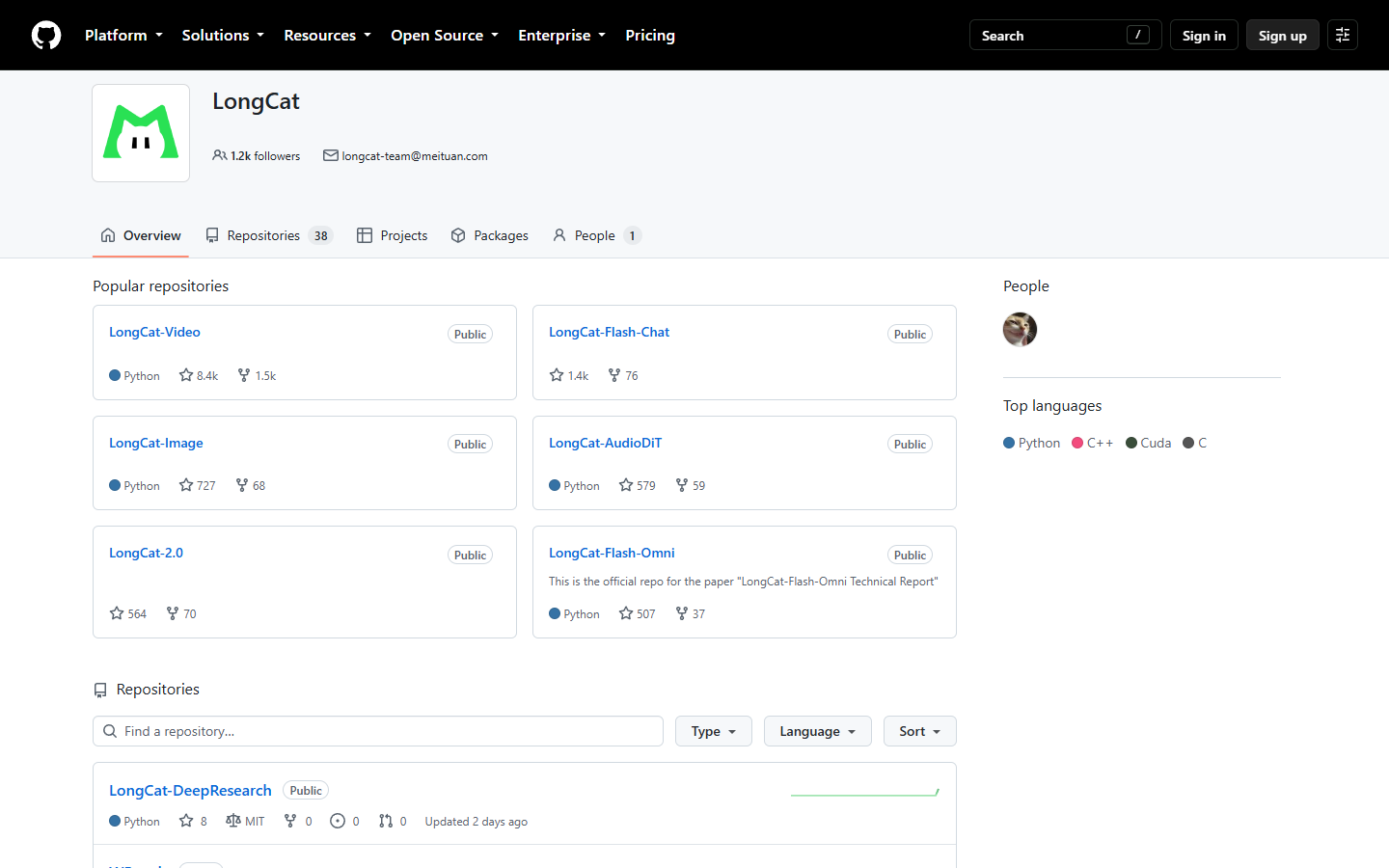Click the fork icon on LongCat-Video card
1389x868 pixels.
pyautogui.click(x=244, y=375)
